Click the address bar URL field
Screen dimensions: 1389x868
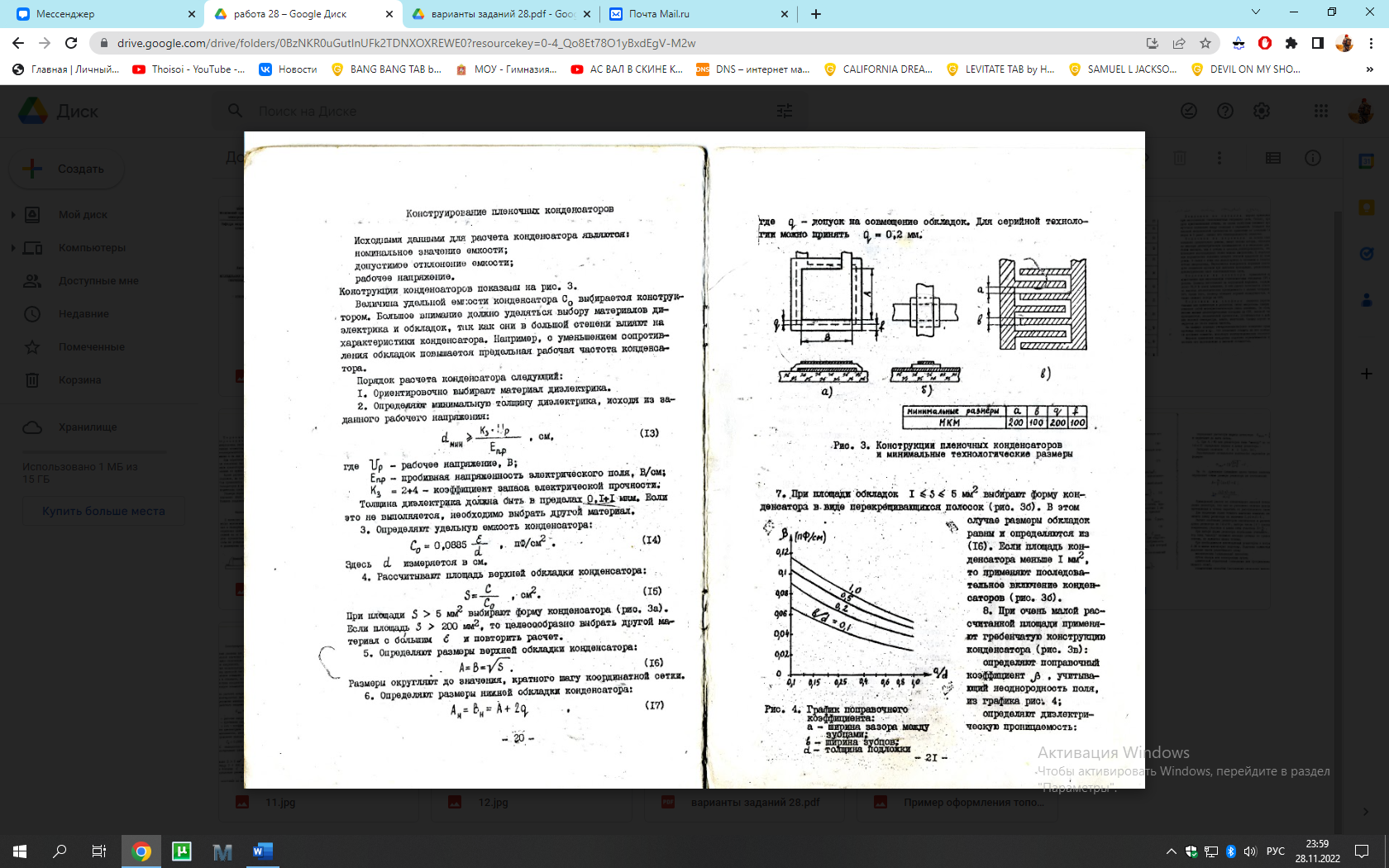[612, 43]
